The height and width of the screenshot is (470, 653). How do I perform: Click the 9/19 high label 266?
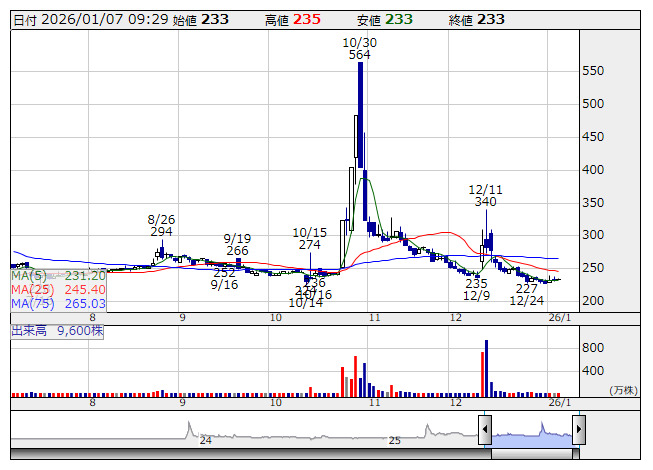coord(237,251)
